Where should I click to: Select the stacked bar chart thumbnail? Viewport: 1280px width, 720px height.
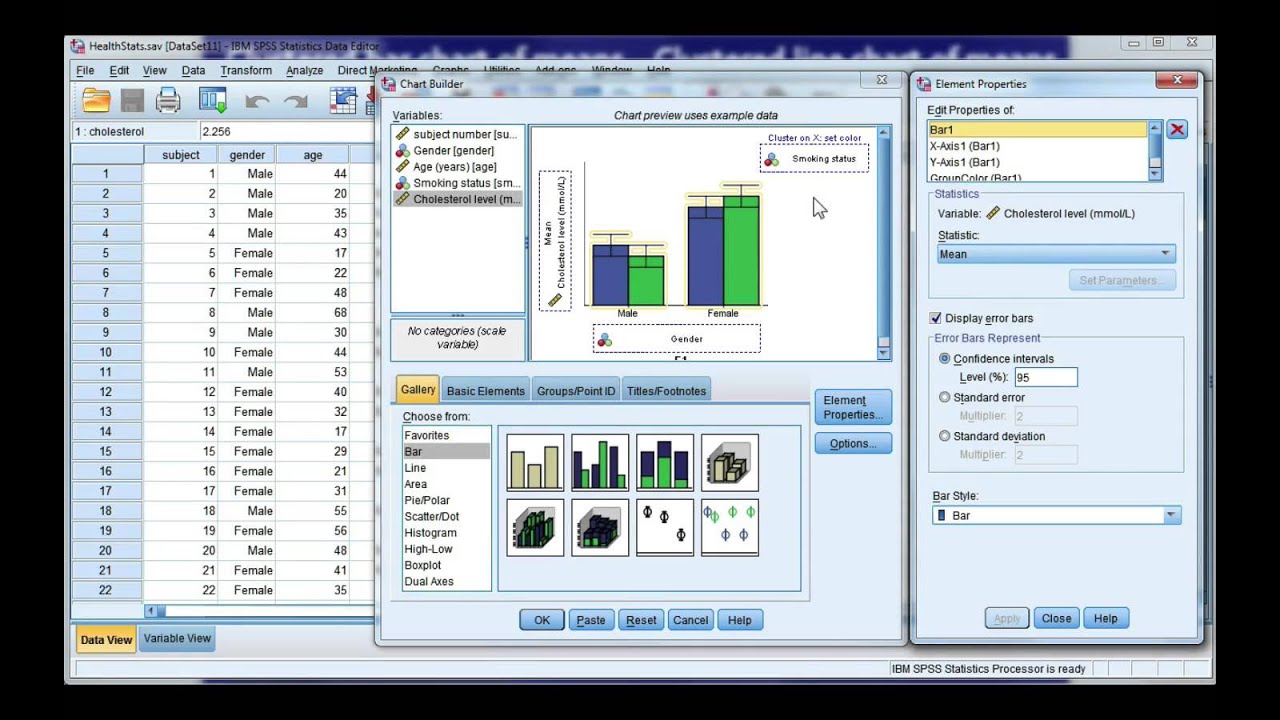pos(665,463)
